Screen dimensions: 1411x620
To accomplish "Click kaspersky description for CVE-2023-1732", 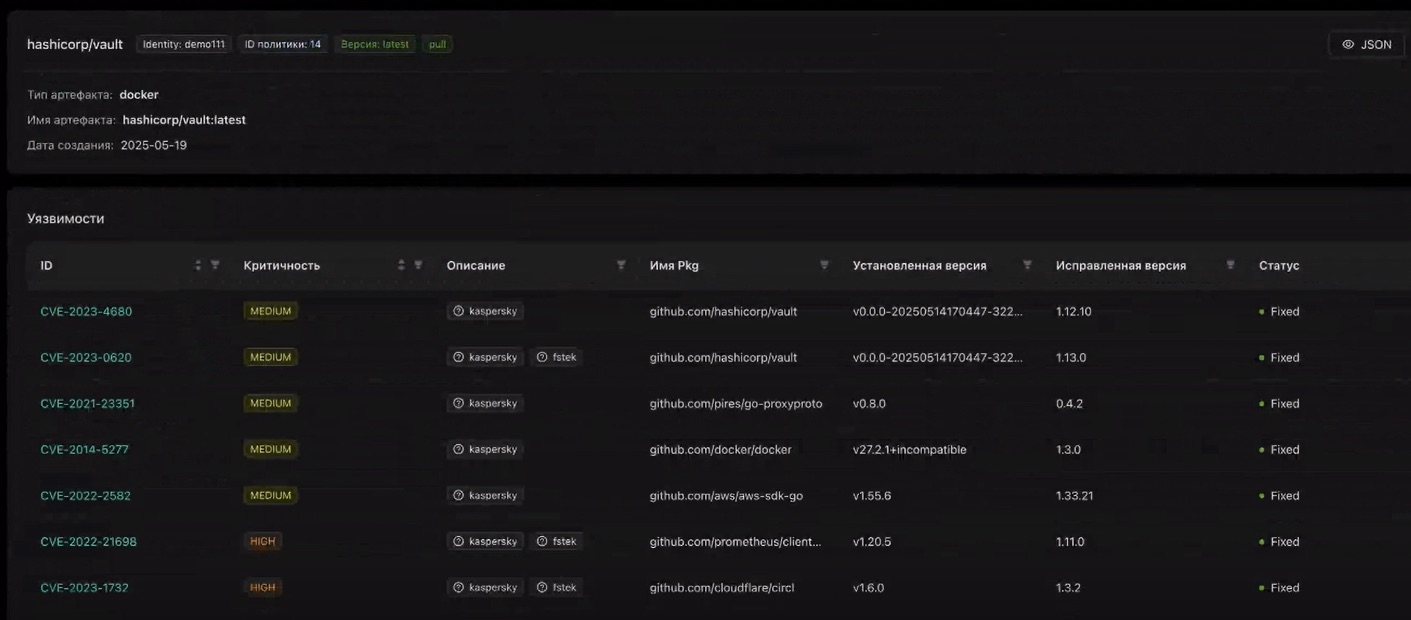I will pos(485,587).
